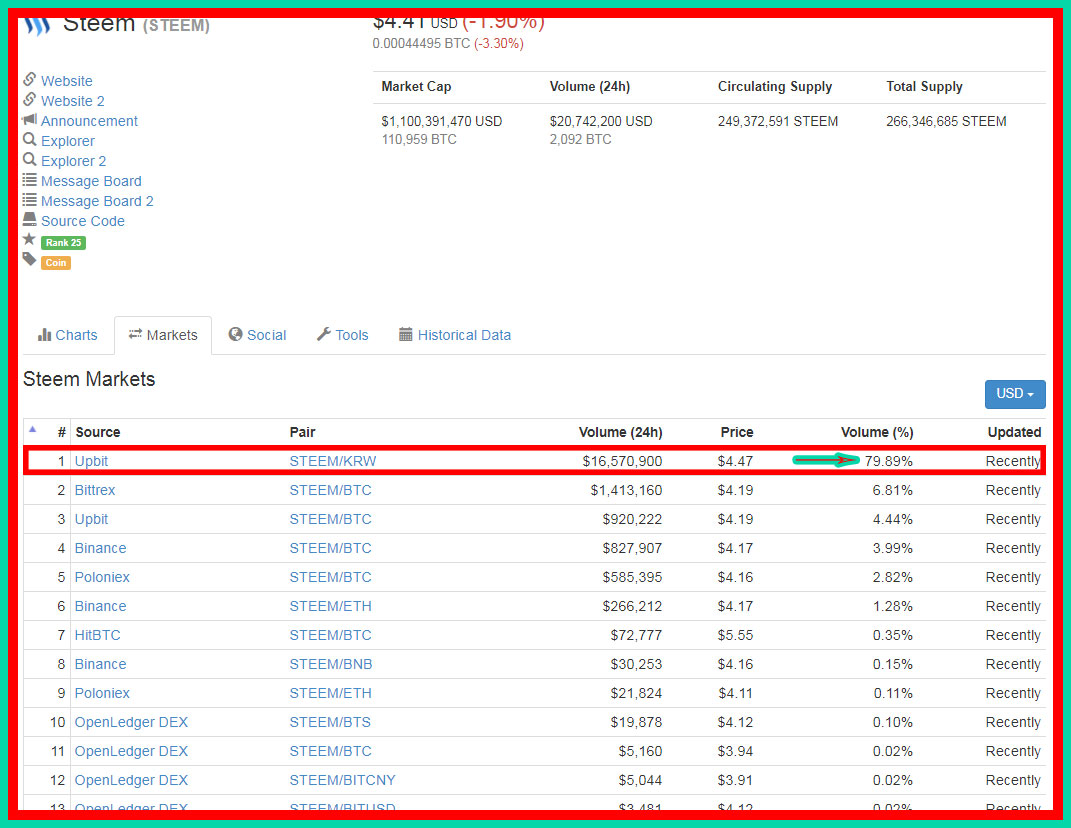Click the wrench icon in Tools tab
This screenshot has height=828, width=1071.
pos(324,334)
